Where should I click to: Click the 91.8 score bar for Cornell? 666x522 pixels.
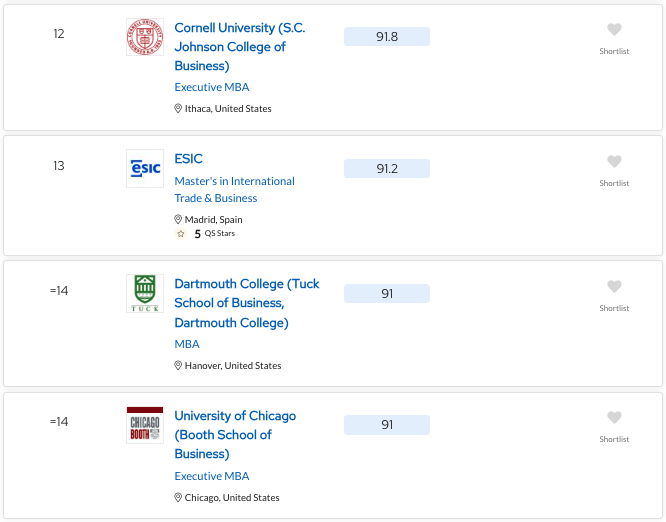click(x=387, y=37)
